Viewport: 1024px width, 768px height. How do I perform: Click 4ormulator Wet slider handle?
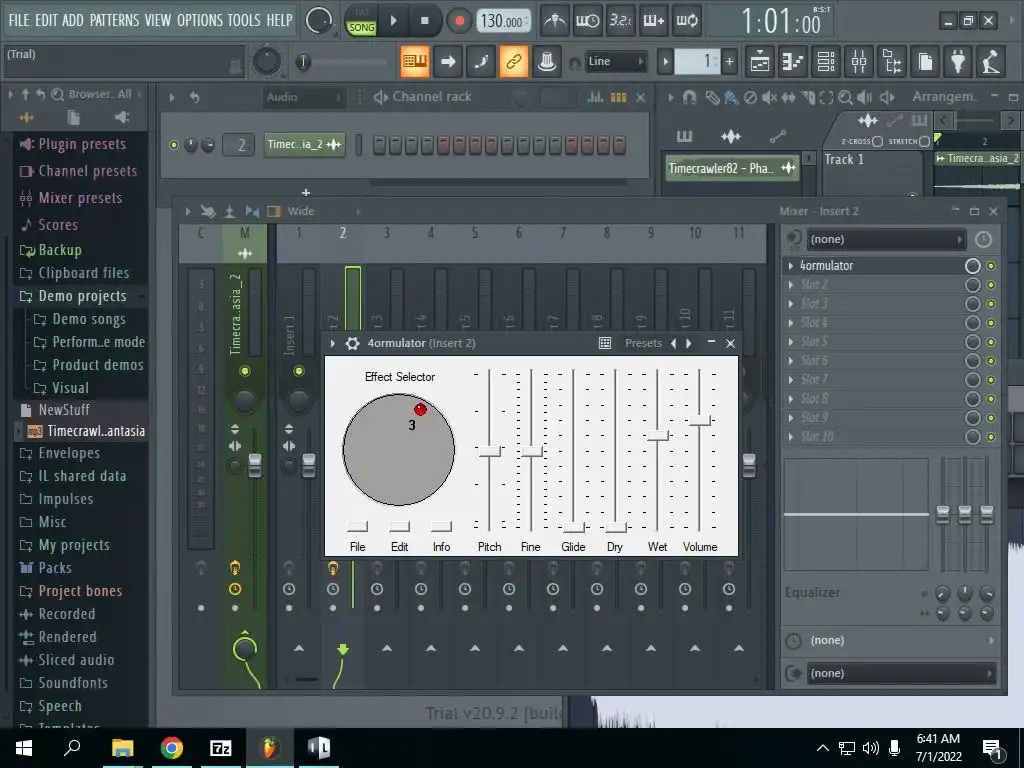658,436
